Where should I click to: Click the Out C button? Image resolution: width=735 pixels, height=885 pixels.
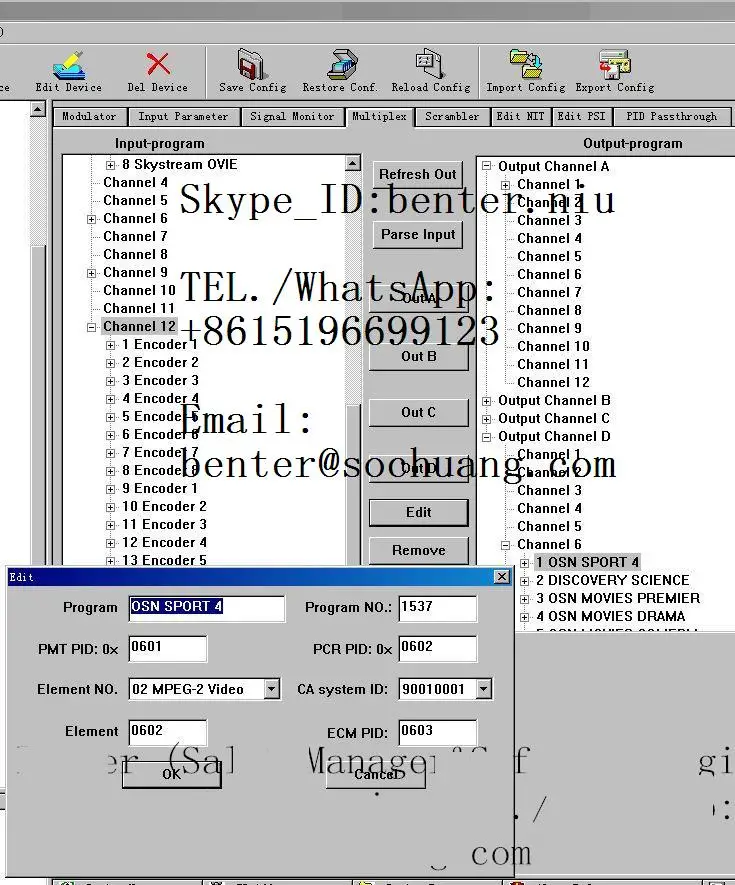[419, 413]
